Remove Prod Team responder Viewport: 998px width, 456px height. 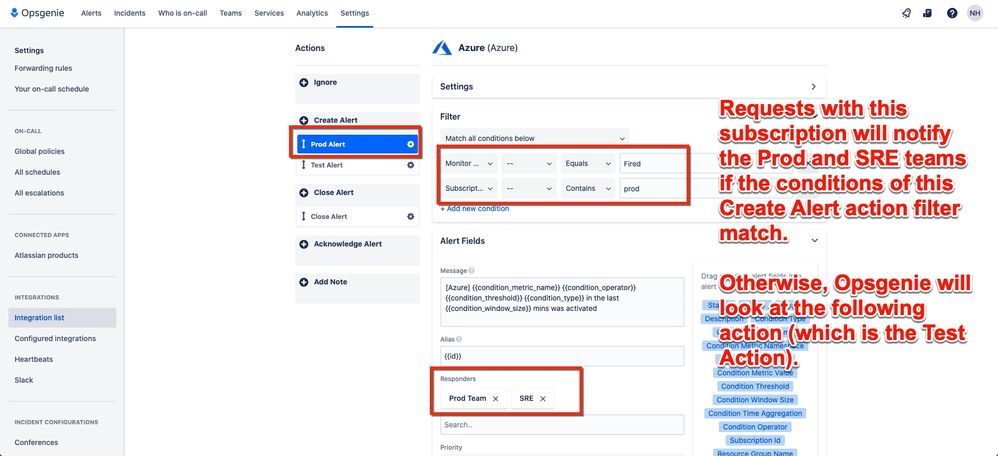pos(496,399)
